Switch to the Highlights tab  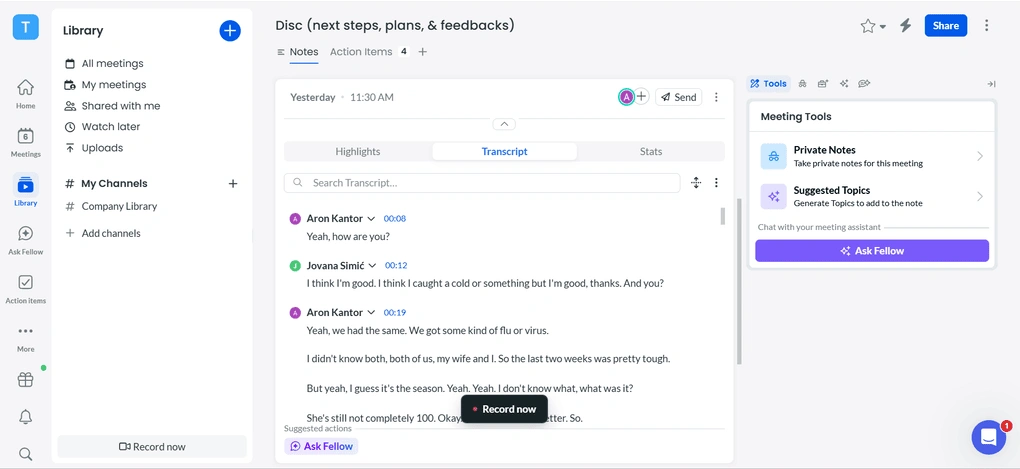[358, 152]
